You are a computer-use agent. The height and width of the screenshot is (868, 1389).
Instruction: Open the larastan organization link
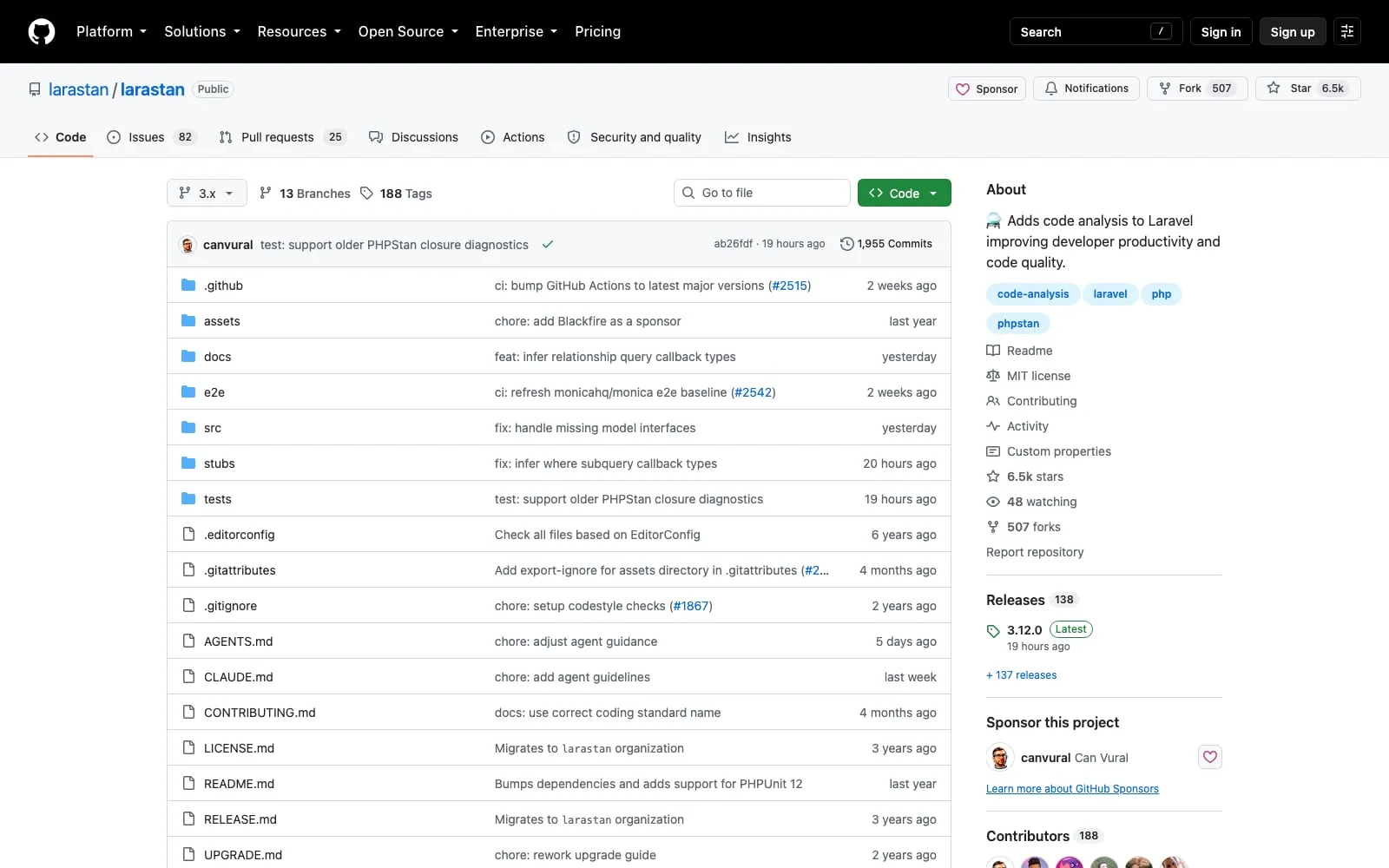(78, 89)
